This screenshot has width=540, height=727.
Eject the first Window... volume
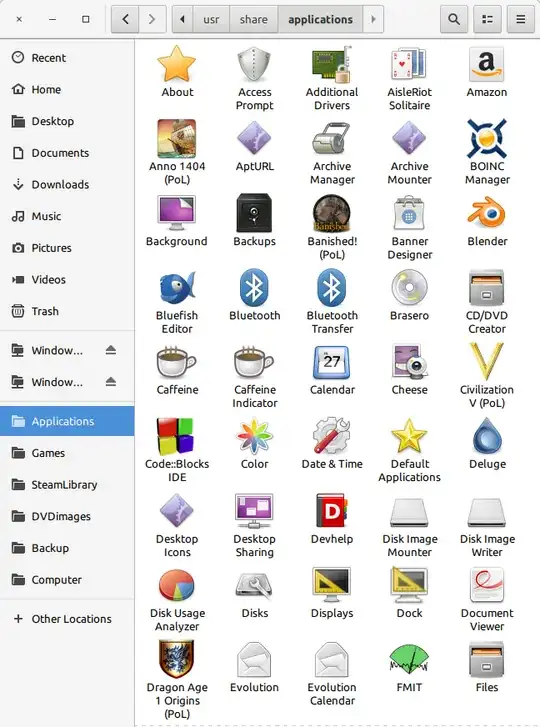pyautogui.click(x=110, y=350)
